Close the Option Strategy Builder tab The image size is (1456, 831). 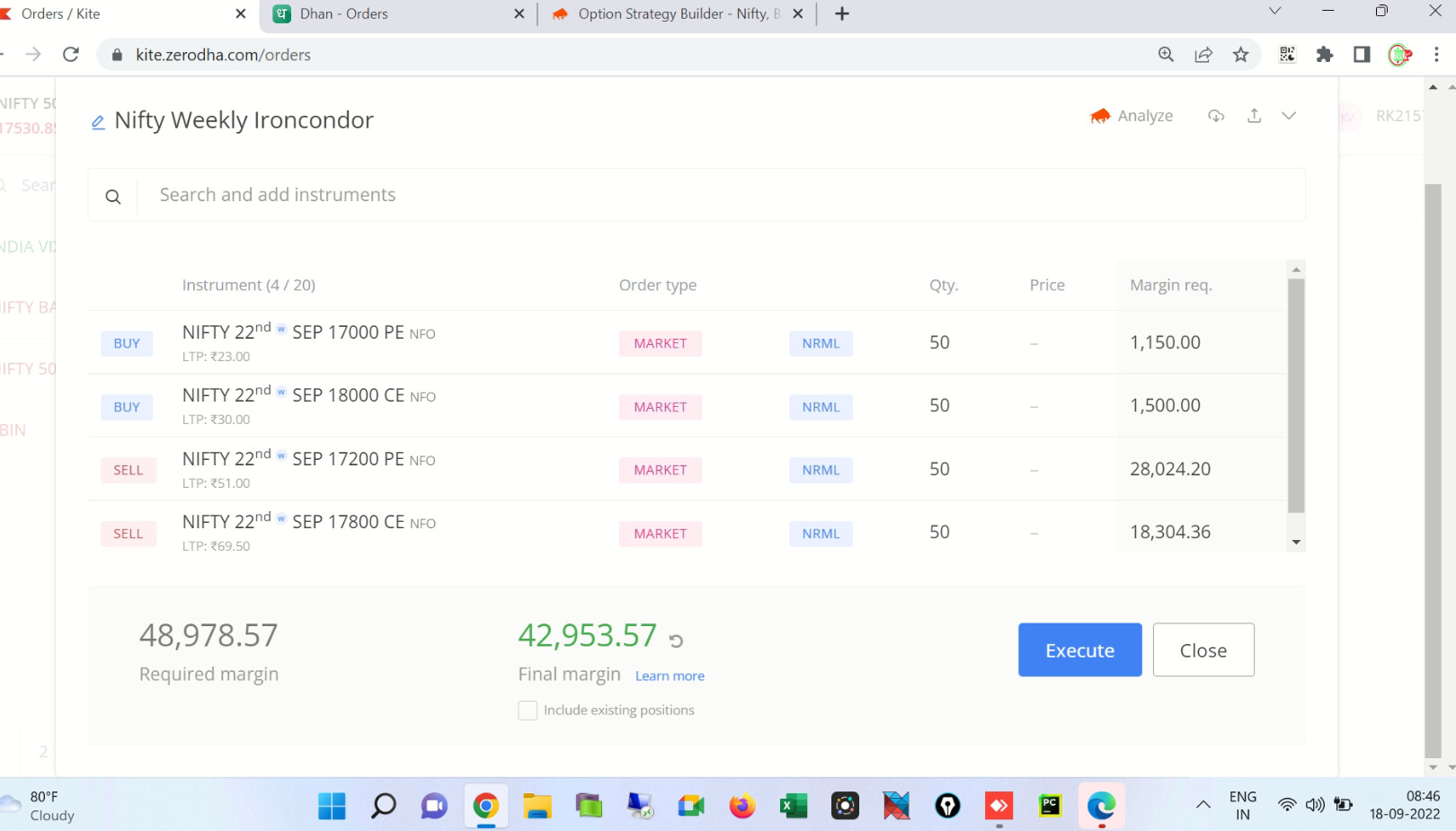tap(797, 13)
